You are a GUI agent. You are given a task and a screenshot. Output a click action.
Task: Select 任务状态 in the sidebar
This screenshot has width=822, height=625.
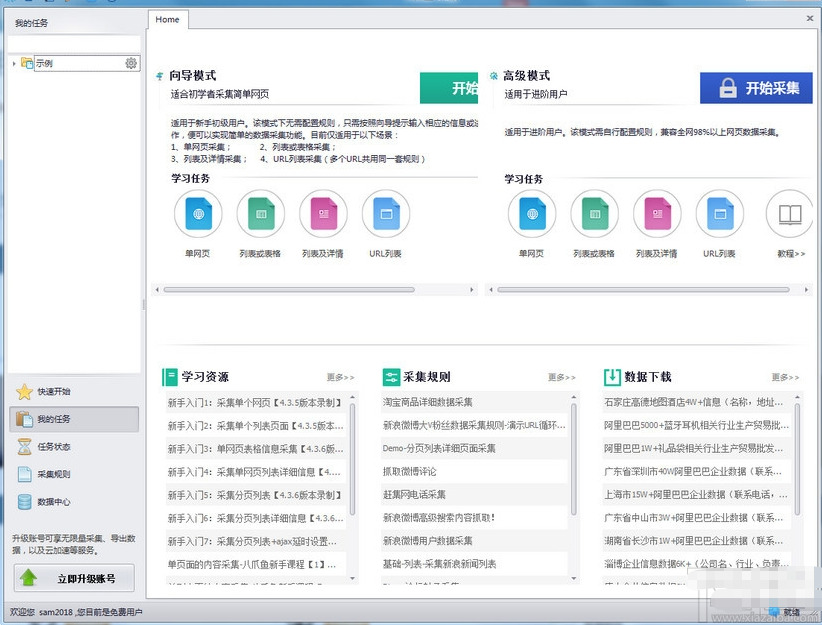coord(54,447)
